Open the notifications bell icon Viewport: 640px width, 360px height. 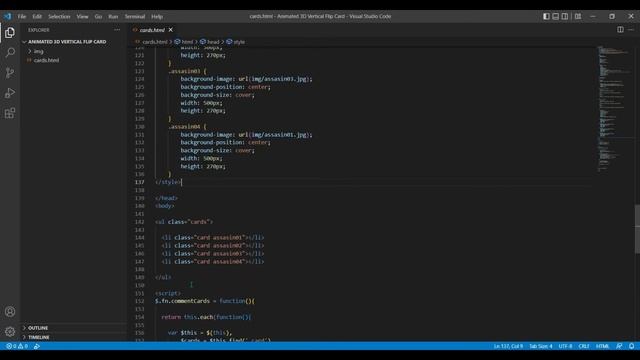[x=631, y=346]
